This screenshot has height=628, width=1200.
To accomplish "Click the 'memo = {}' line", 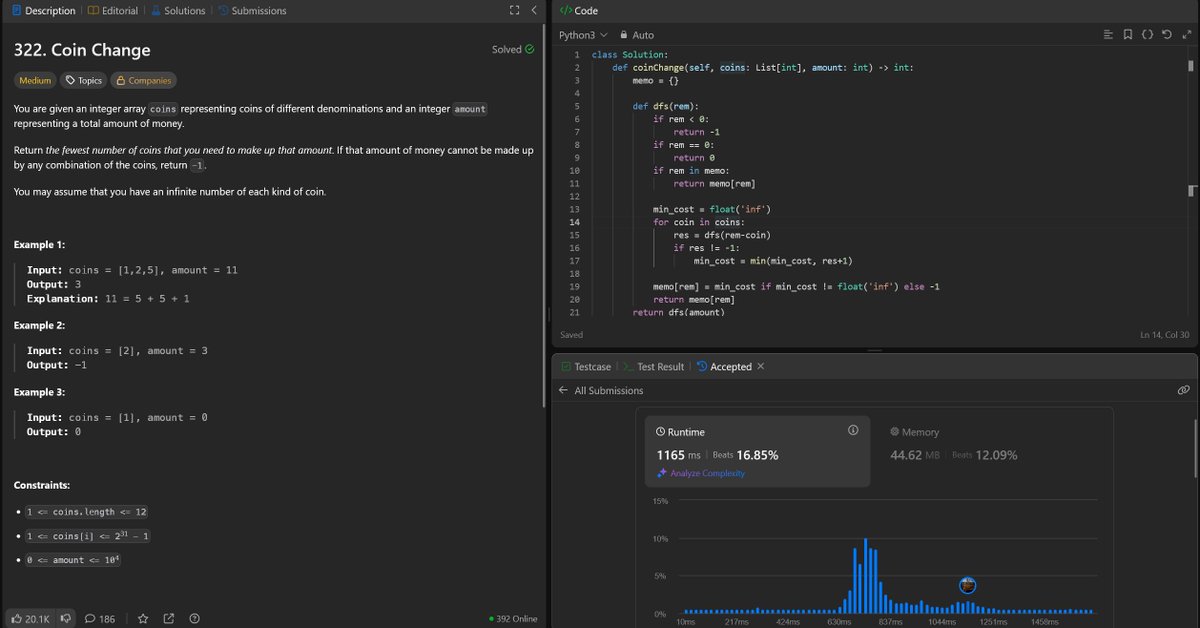I will (x=655, y=80).
